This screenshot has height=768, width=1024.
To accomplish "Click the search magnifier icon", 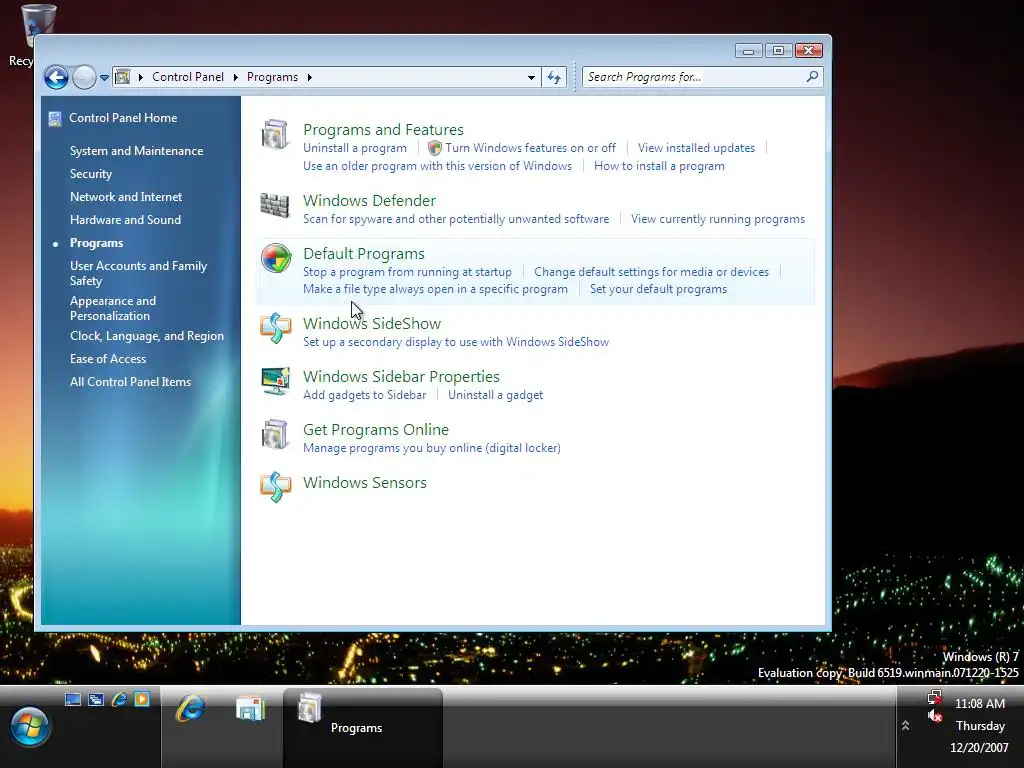I will 812,76.
